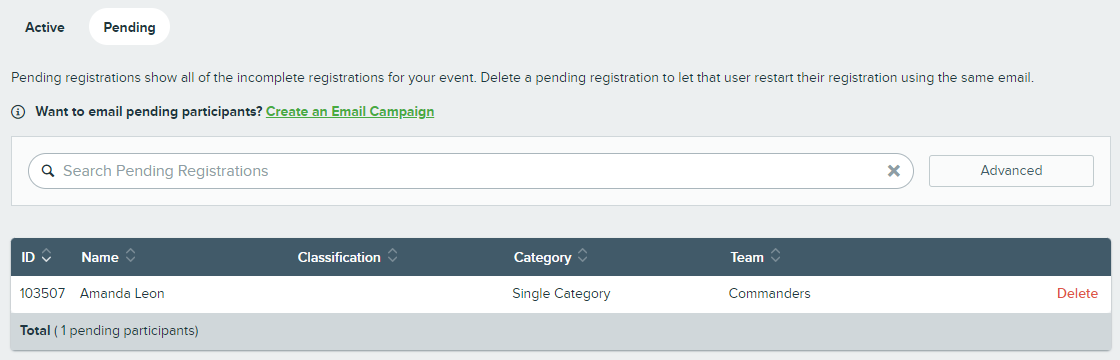1120x360 pixels.
Task: Click the Name column header label
Action: point(100,257)
